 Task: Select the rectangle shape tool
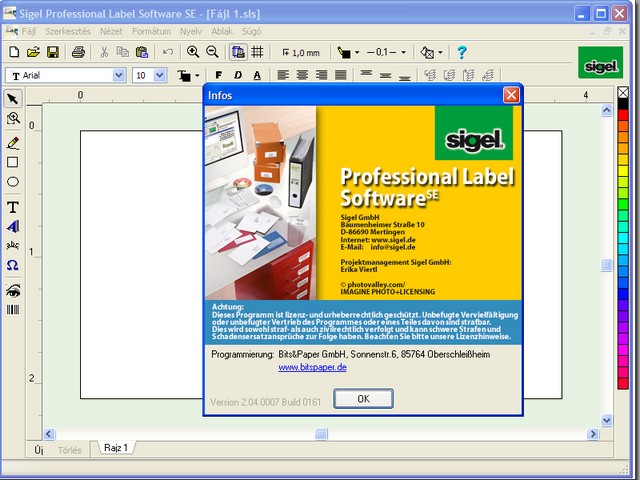click(13, 162)
